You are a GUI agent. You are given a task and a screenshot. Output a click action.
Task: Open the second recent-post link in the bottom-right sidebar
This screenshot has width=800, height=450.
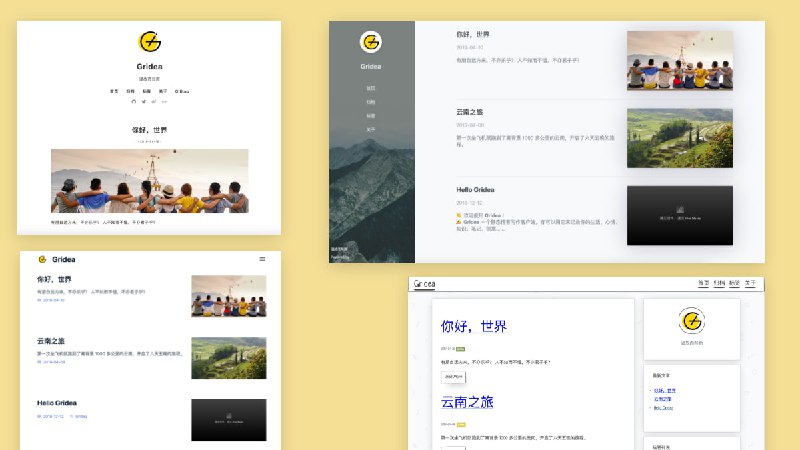(663, 399)
